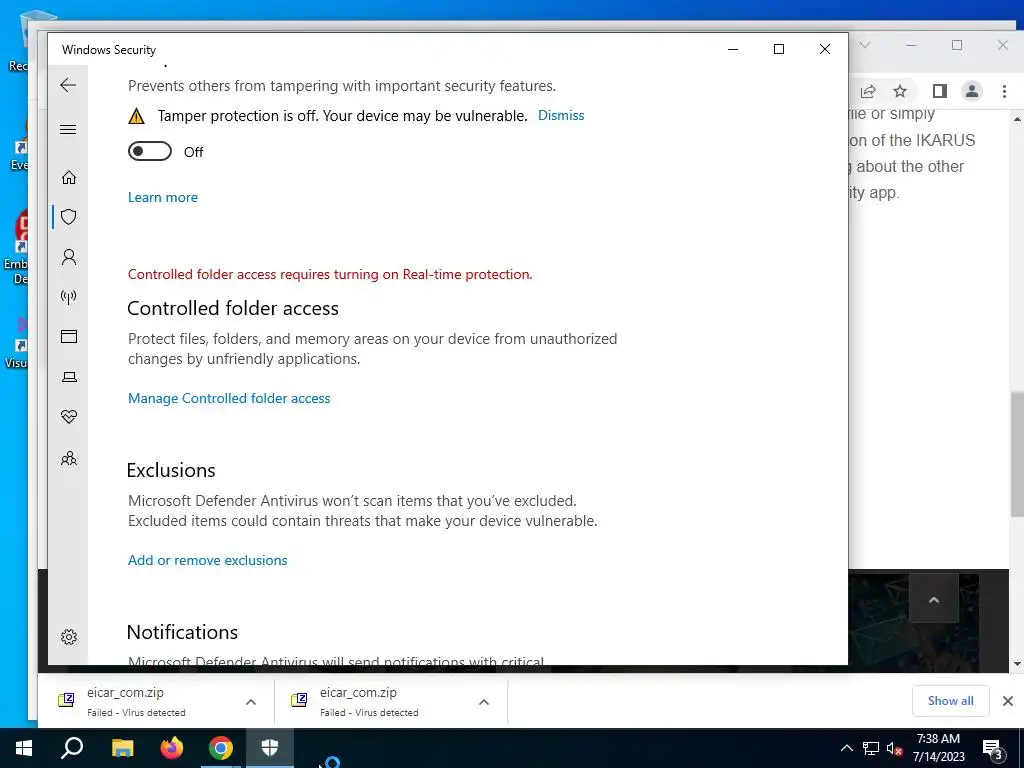1024x768 pixels.
Task: Open the clock showing 7:38 AM
Action: coord(938,748)
